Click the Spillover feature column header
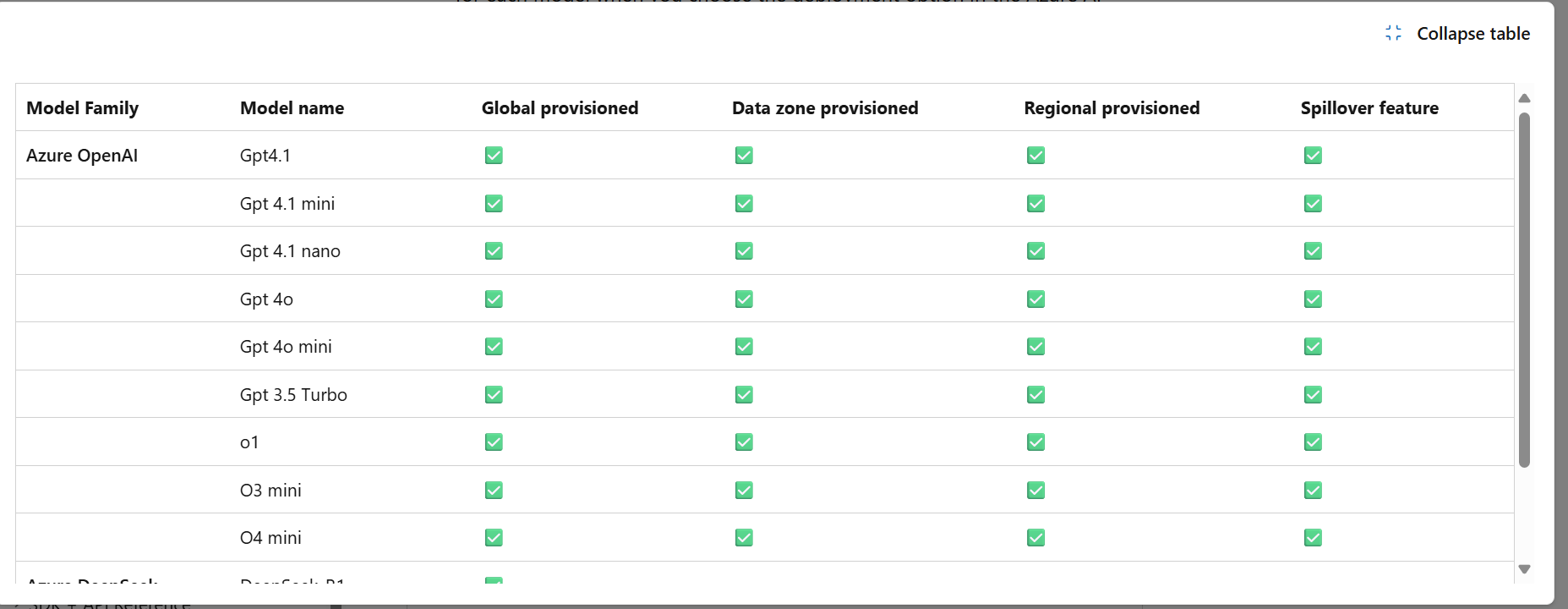Image resolution: width=1568 pixels, height=609 pixels. click(x=1369, y=108)
